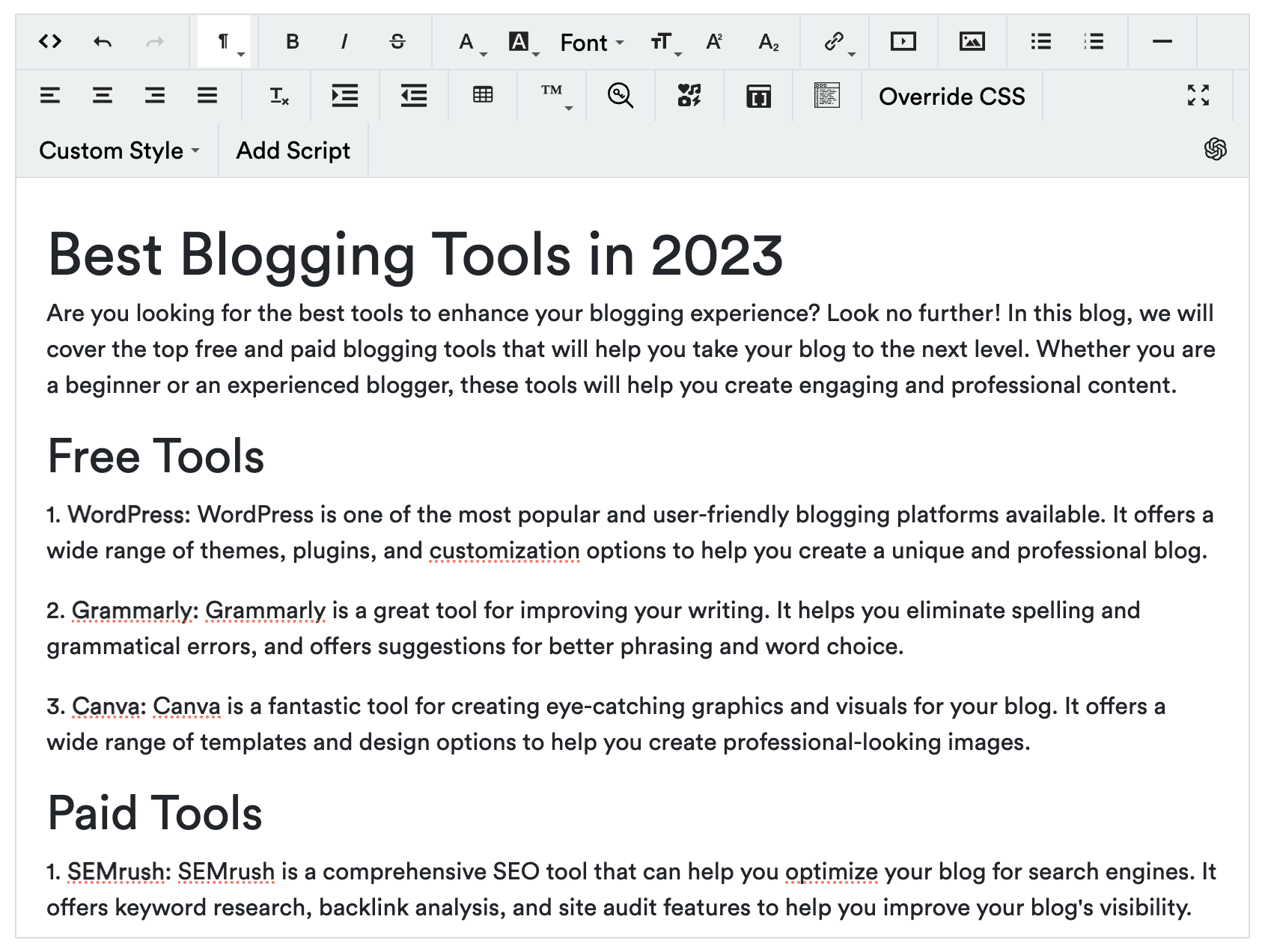
Task: Click the text 'offers keyword research, backlink analysis'
Action: (276, 908)
